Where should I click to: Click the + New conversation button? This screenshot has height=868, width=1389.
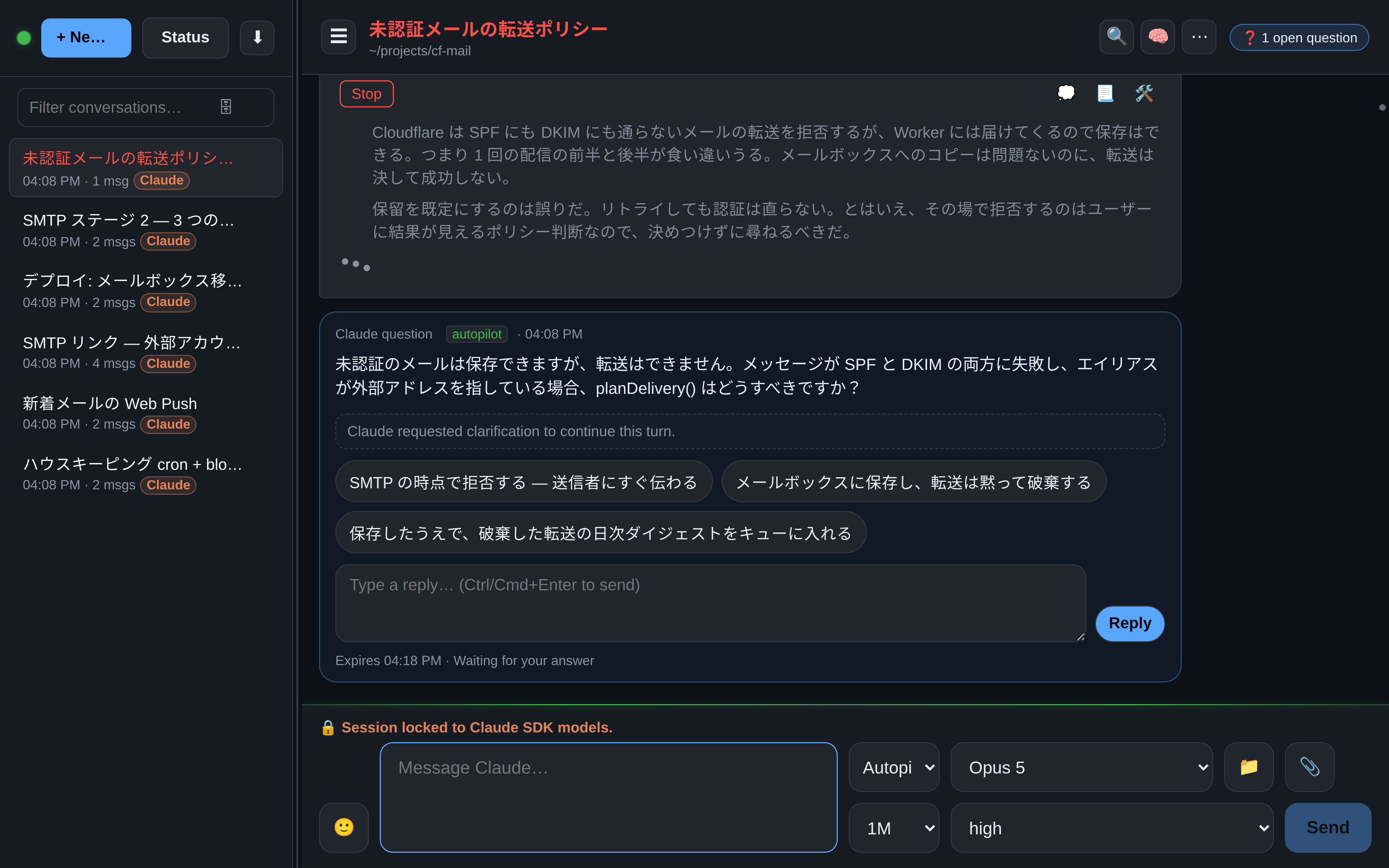coord(86,38)
